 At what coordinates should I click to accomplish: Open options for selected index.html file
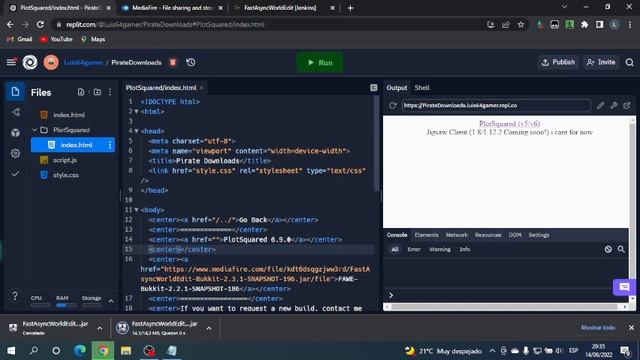(x=110, y=145)
